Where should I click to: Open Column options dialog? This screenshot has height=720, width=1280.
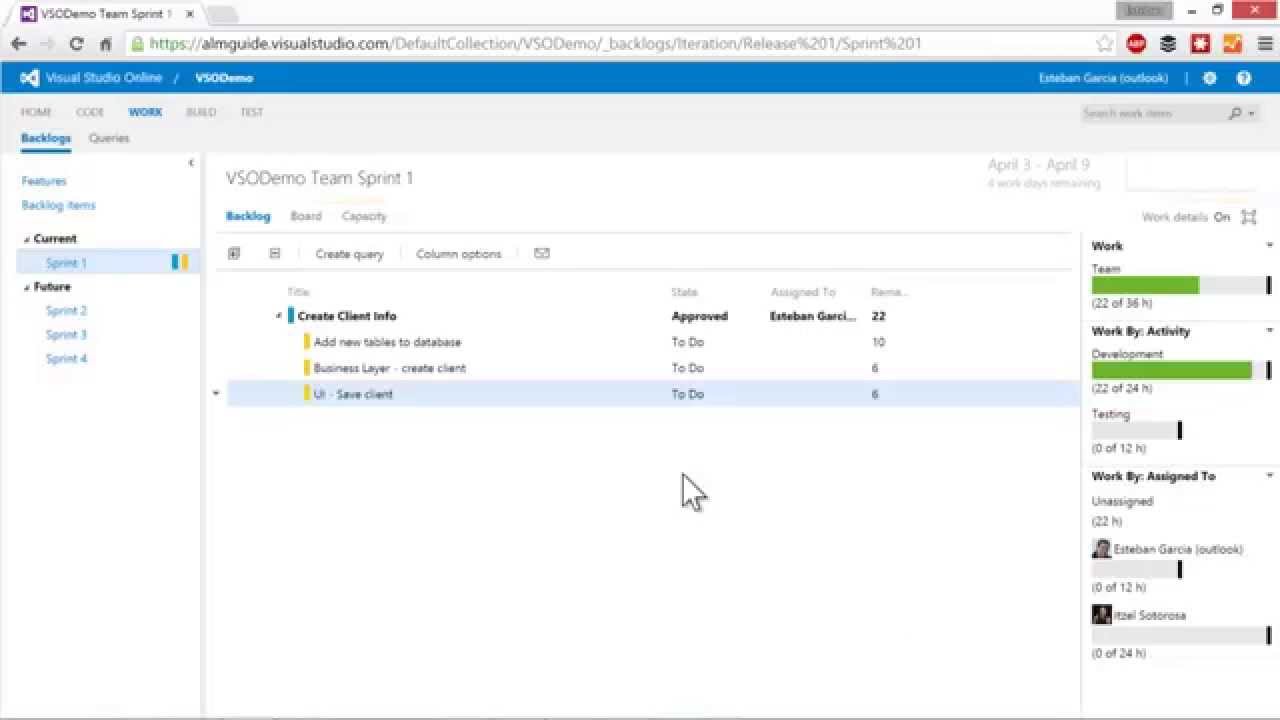[x=459, y=254]
